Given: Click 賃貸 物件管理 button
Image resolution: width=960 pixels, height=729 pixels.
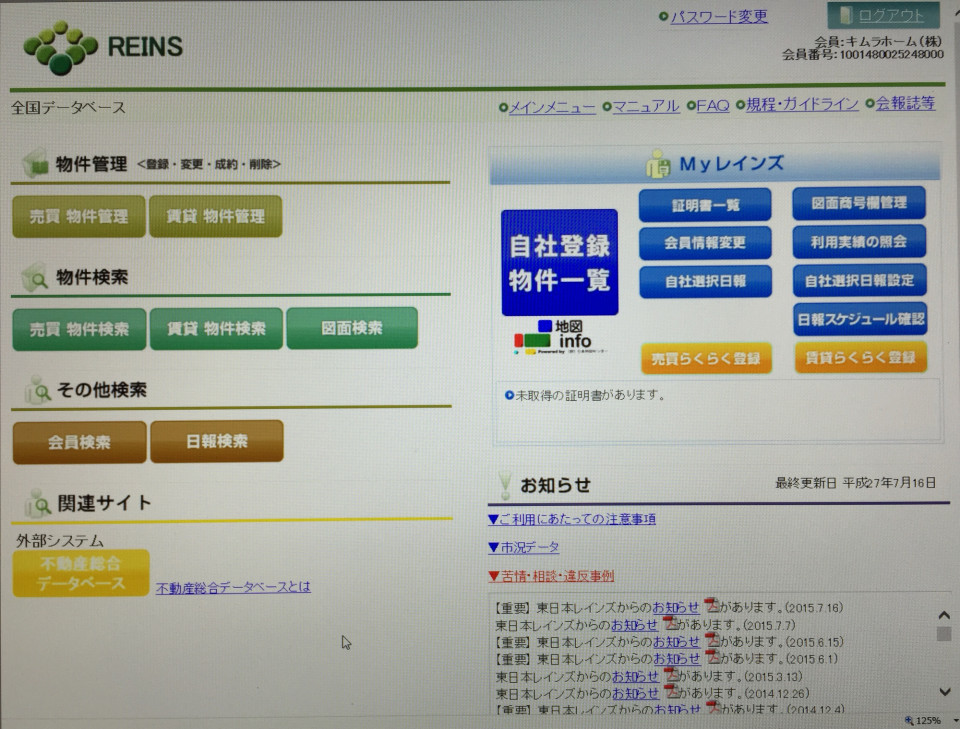Looking at the screenshot, I should point(215,216).
